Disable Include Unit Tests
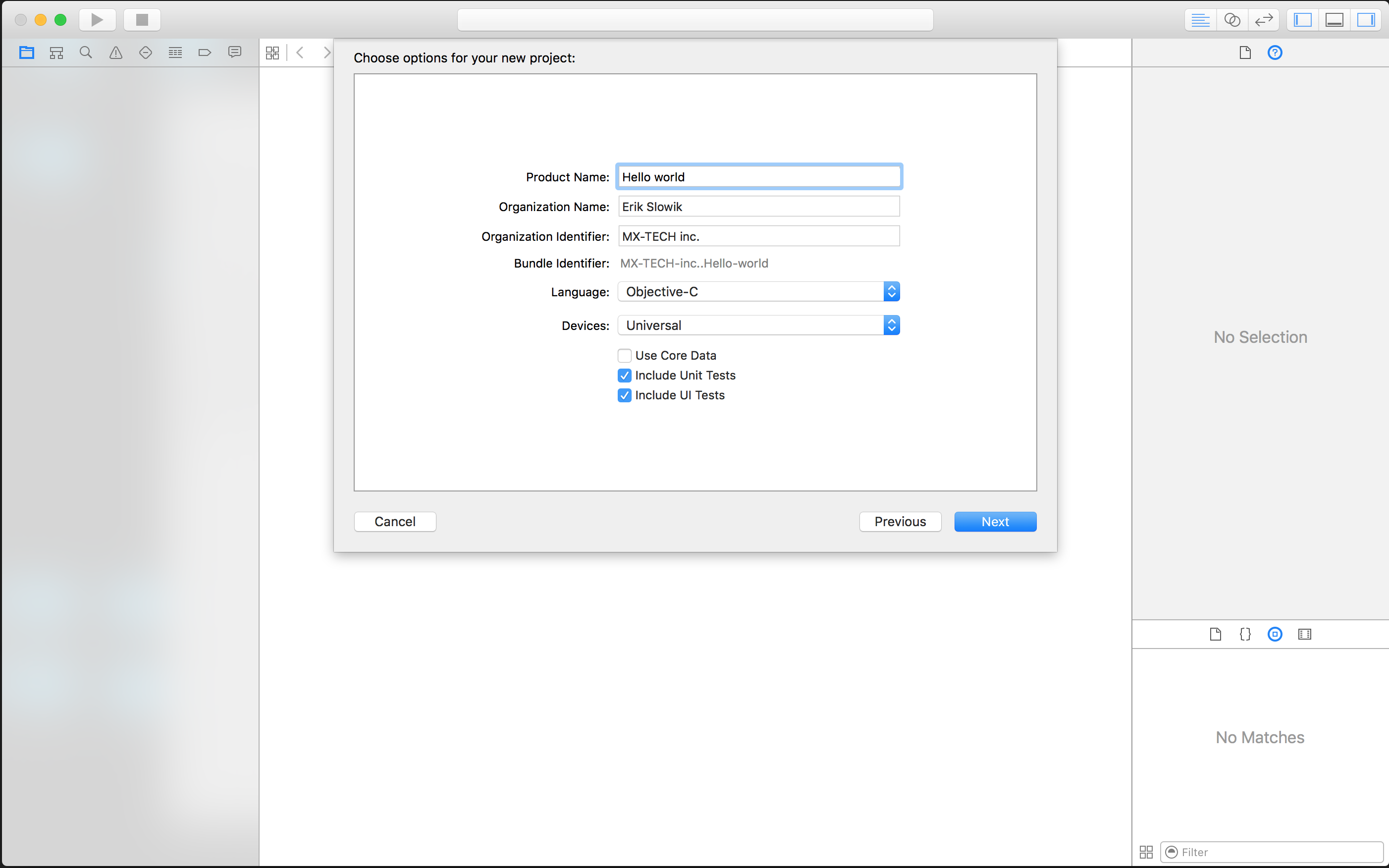 click(x=625, y=376)
